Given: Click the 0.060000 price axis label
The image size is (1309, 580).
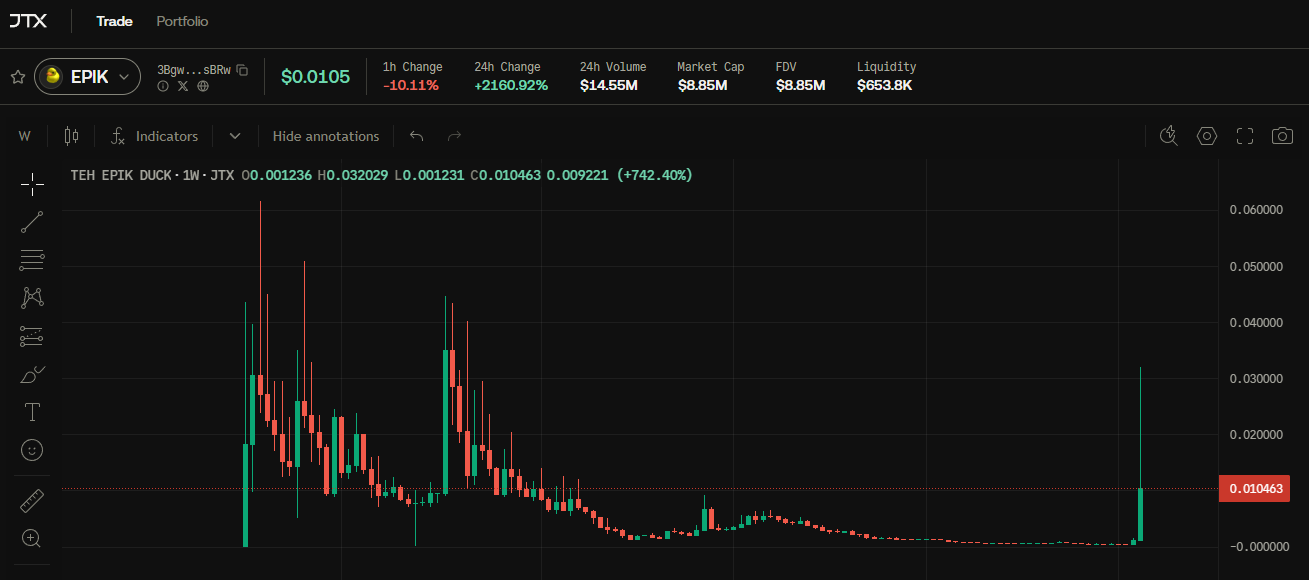Looking at the screenshot, I should click(1255, 210).
